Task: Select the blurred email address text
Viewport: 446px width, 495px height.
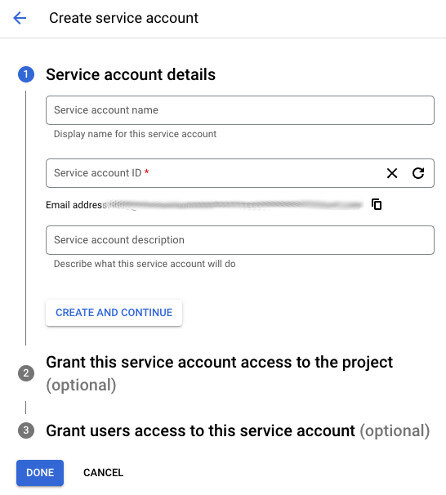Action: pyautogui.click(x=235, y=204)
